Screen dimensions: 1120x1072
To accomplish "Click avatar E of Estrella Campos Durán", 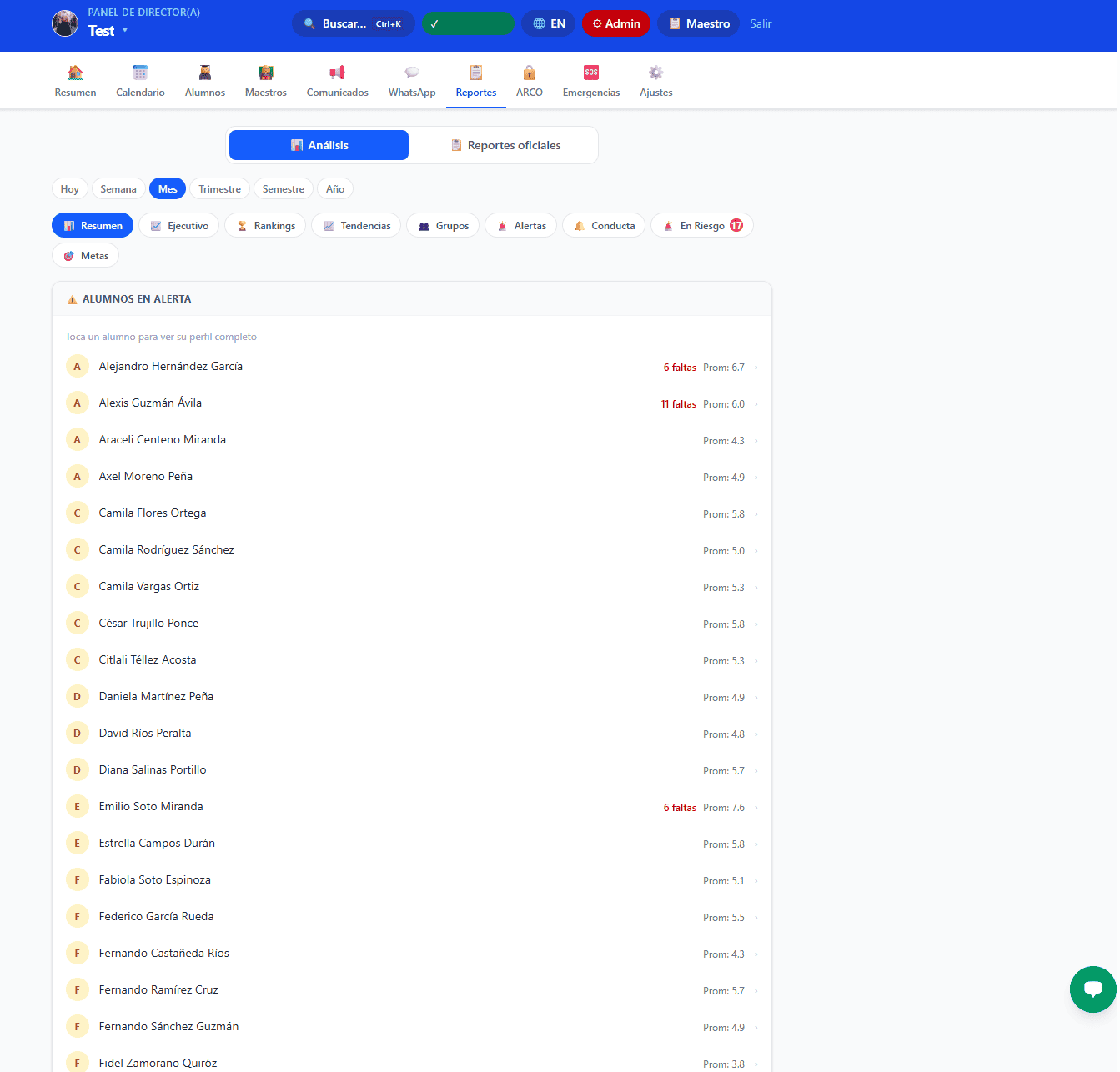I will pyautogui.click(x=78, y=844).
